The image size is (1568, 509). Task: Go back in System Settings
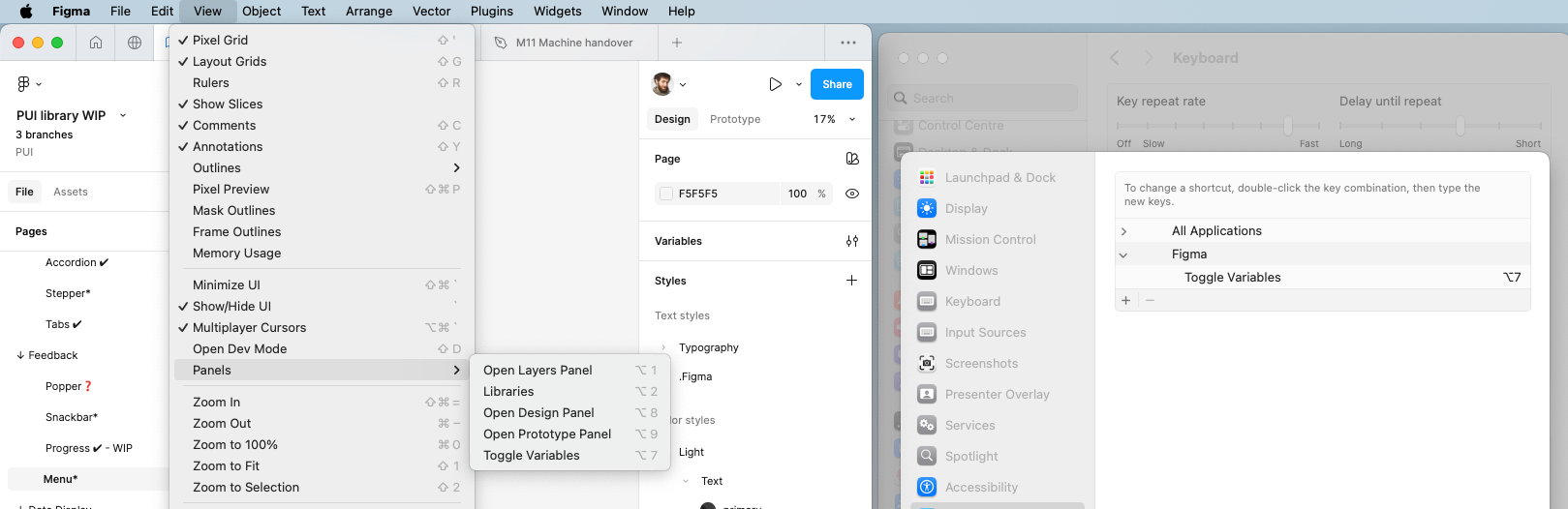[x=1115, y=58]
